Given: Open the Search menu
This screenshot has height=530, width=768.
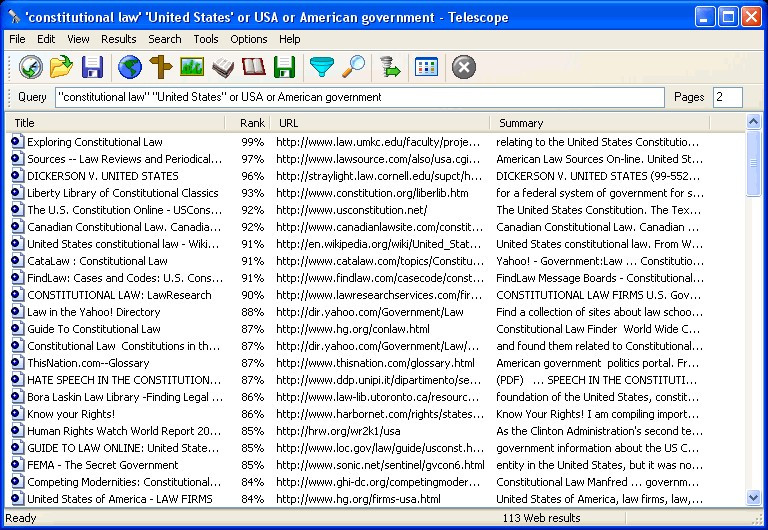Looking at the screenshot, I should pos(165,39).
